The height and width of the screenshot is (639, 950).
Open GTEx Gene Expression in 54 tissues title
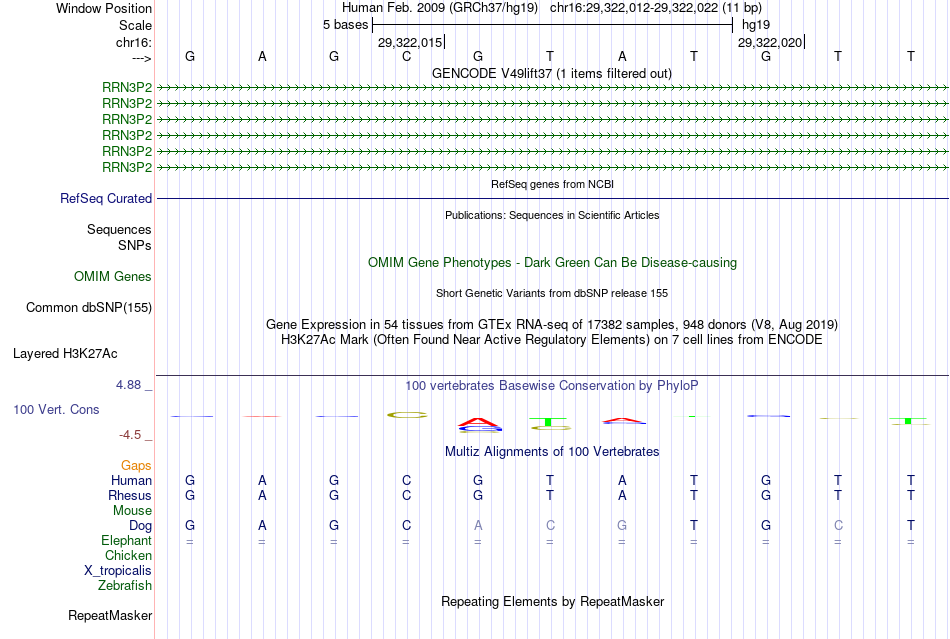click(551, 325)
